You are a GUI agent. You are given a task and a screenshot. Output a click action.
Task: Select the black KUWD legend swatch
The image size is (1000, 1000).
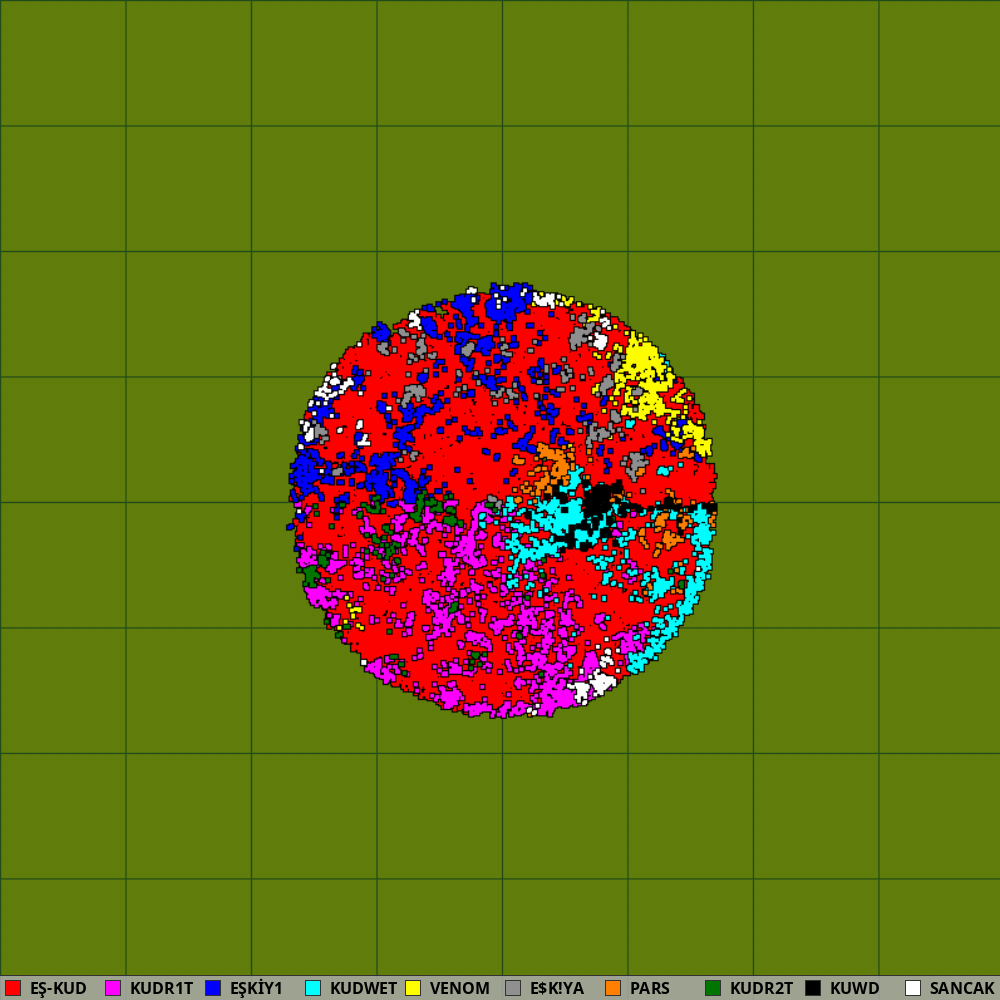coord(813,988)
